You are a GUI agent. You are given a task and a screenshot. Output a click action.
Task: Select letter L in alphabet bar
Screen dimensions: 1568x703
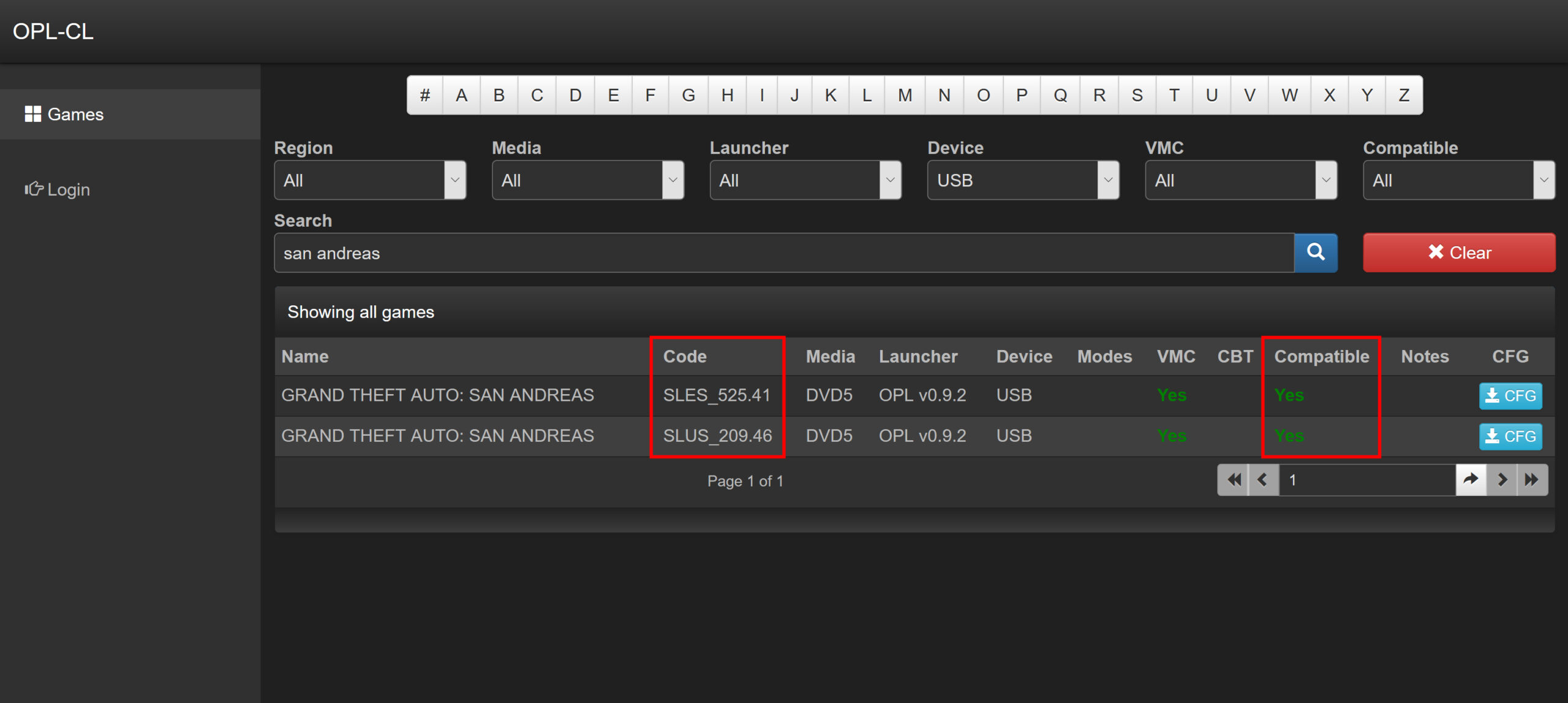tap(867, 95)
